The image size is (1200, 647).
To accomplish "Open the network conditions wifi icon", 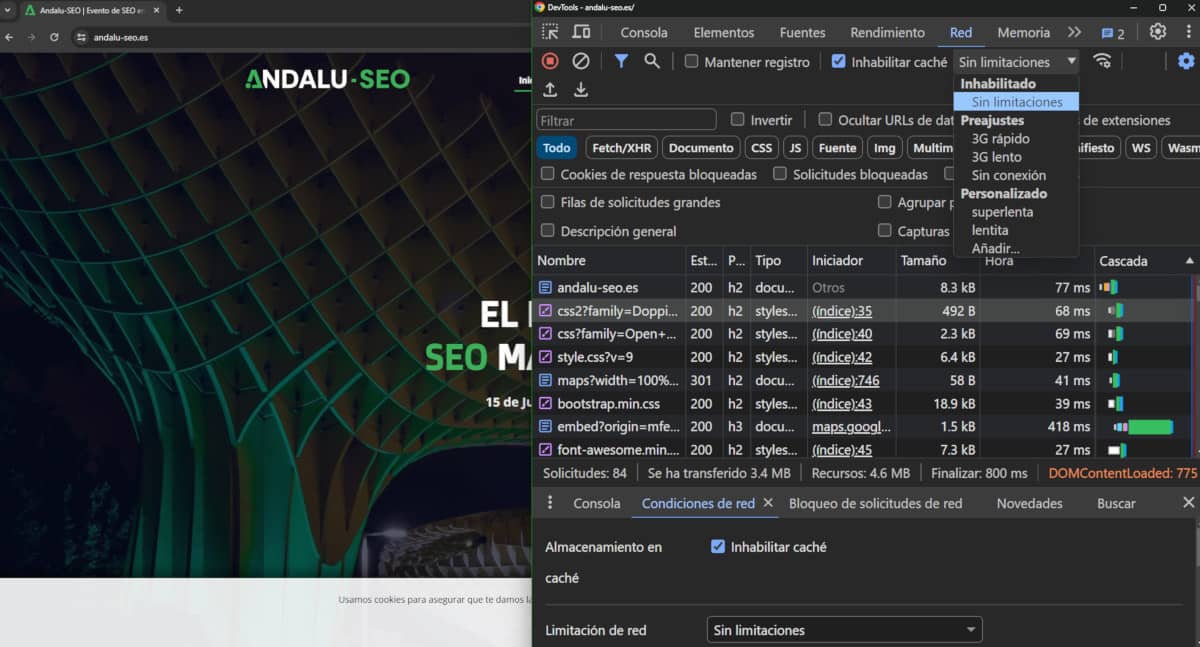I will tap(1103, 61).
